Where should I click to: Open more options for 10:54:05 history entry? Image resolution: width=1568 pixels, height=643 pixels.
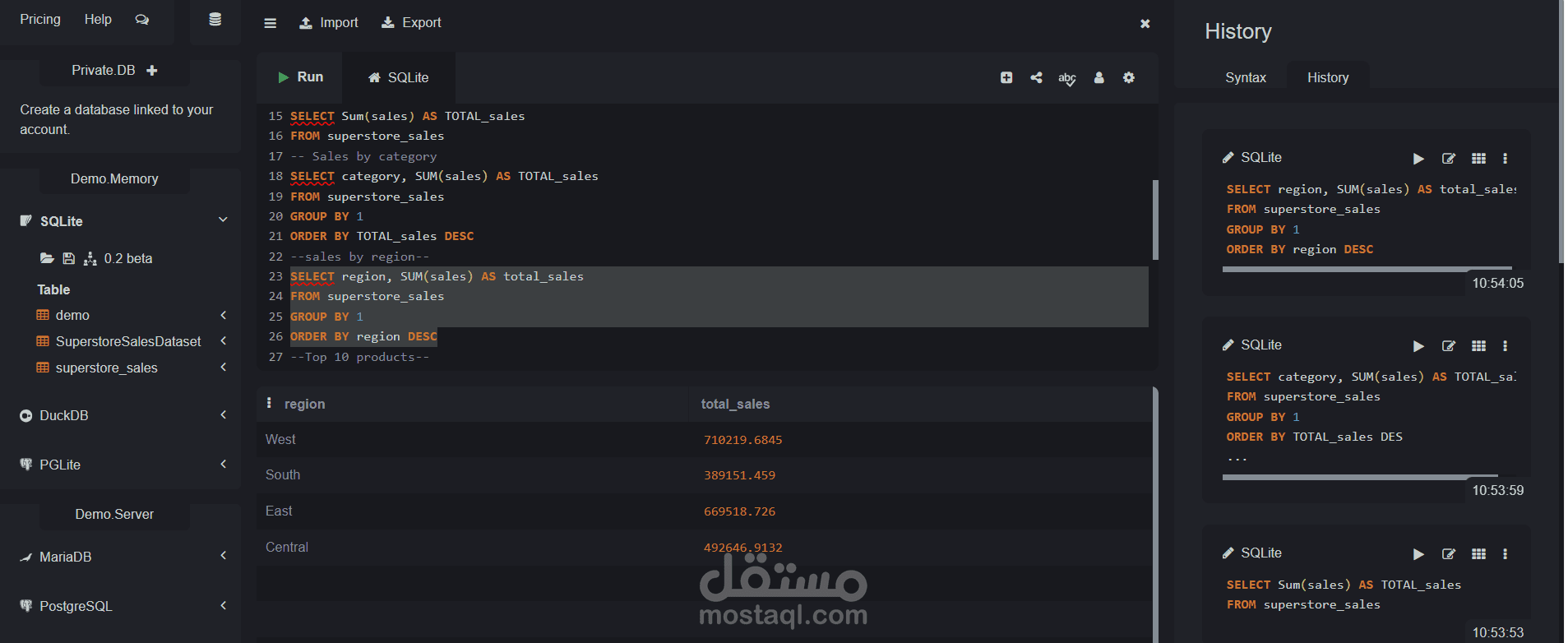coord(1506,159)
